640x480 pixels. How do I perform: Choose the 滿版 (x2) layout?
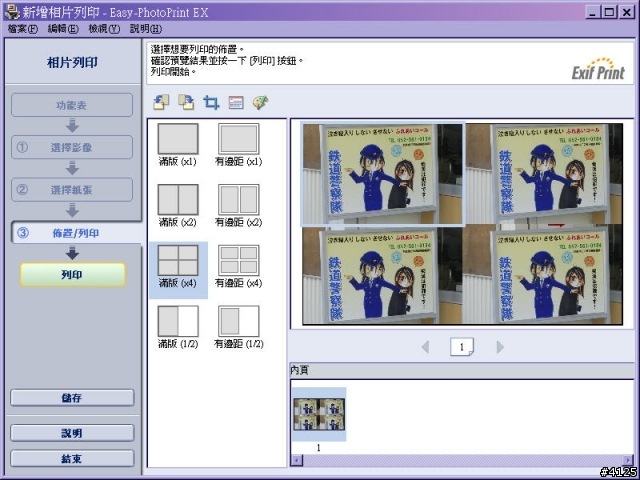coord(178,206)
